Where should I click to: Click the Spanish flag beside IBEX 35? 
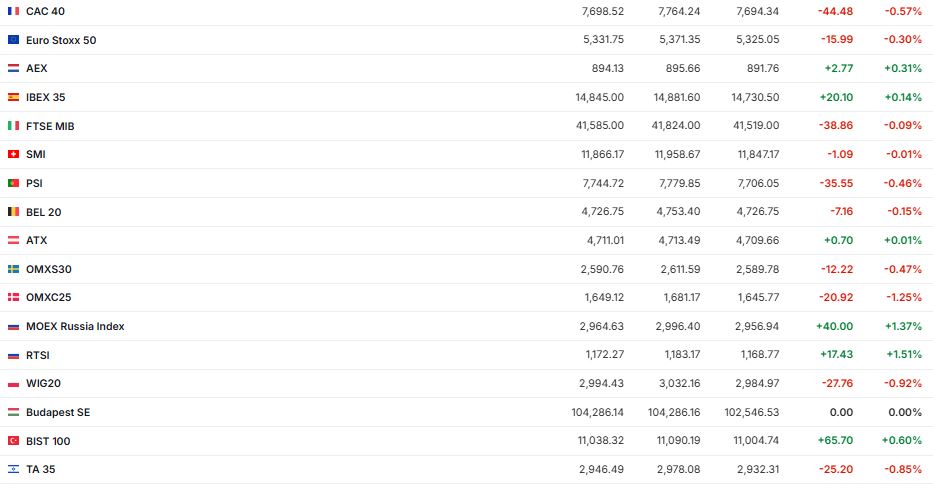13,97
